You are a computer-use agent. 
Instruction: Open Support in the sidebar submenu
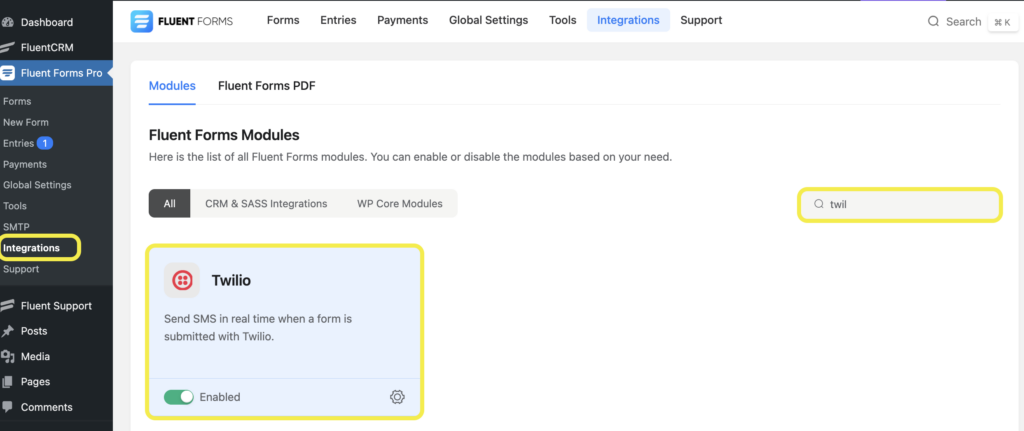coord(21,269)
